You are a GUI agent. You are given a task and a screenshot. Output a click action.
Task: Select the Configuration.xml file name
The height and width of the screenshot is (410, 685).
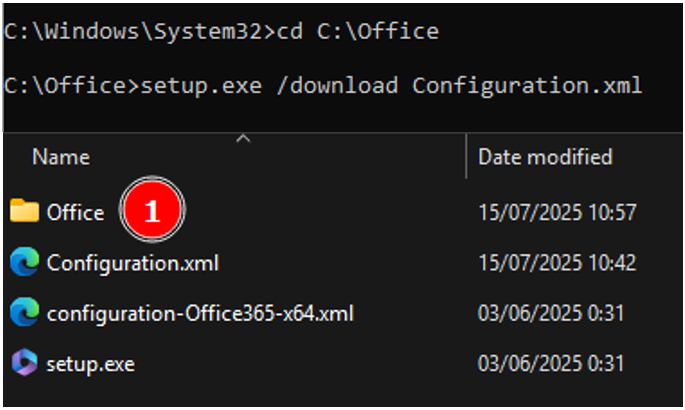coord(133,263)
